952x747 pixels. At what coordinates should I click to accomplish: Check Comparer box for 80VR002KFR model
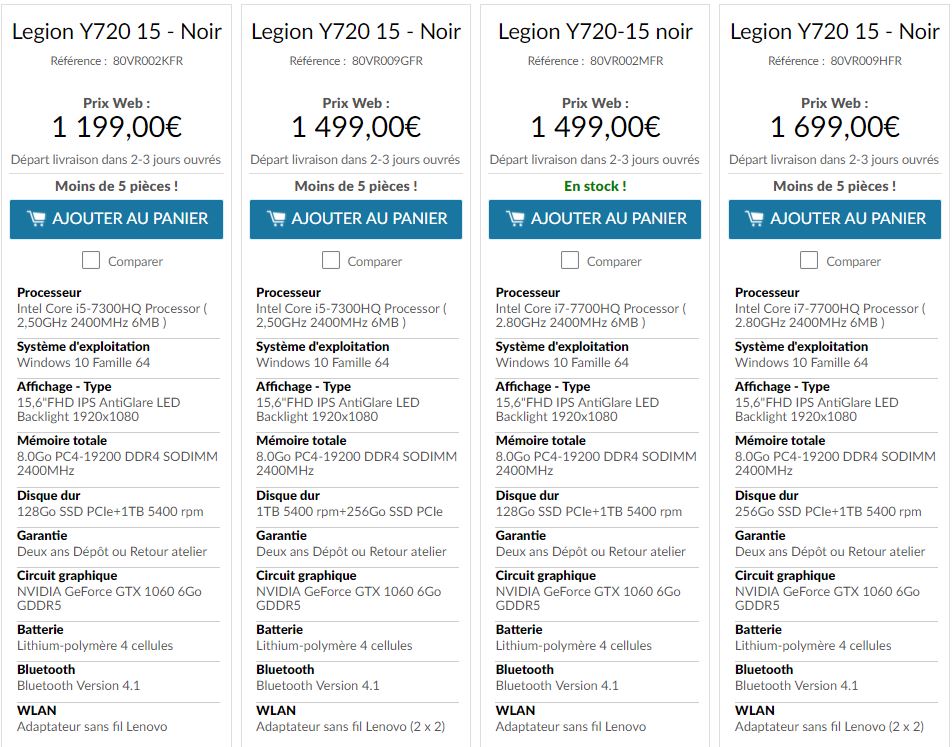(x=91, y=261)
